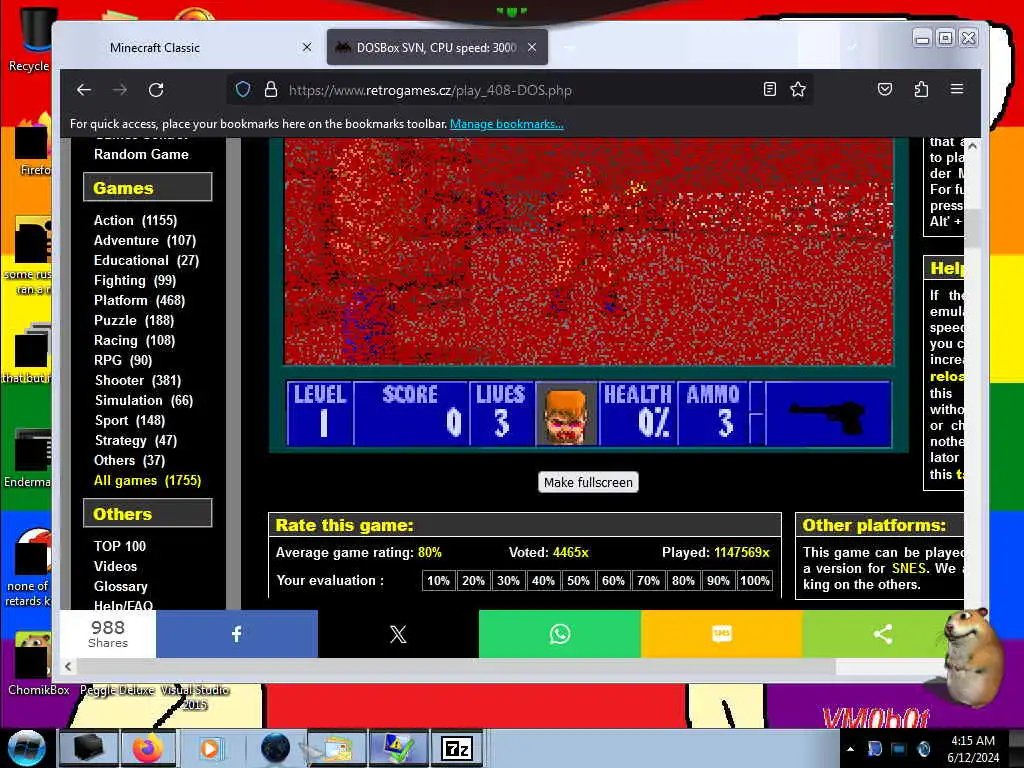Click the horizontal scrollbar left arrow
Viewport: 1024px width, 768px height.
[x=68, y=666]
